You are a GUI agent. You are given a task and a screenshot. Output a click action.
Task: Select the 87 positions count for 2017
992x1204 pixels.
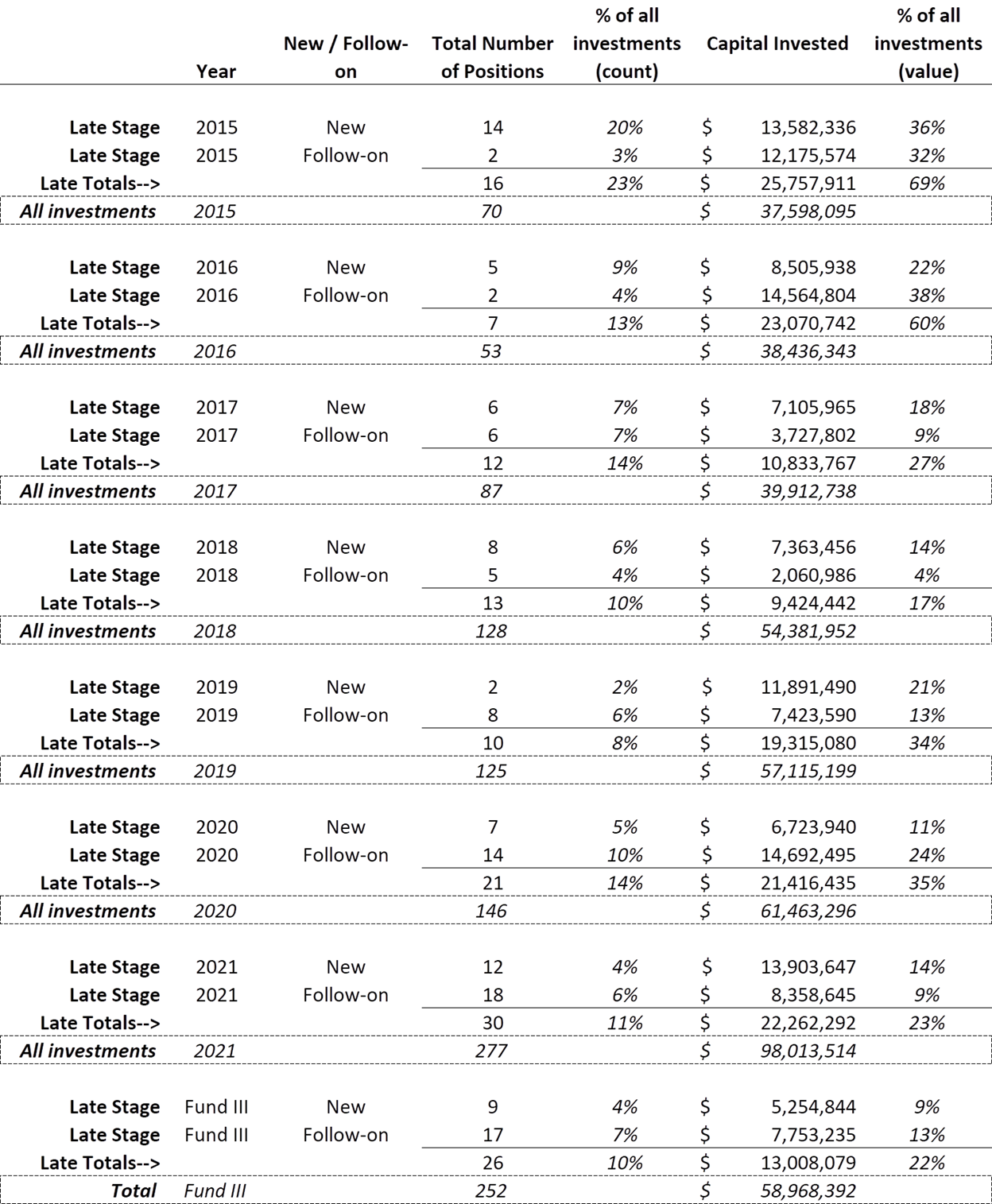[492, 491]
